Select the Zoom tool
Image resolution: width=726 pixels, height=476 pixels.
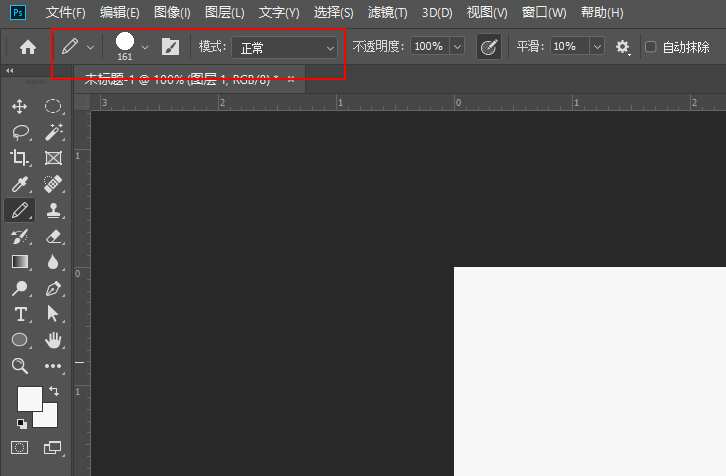pos(19,366)
